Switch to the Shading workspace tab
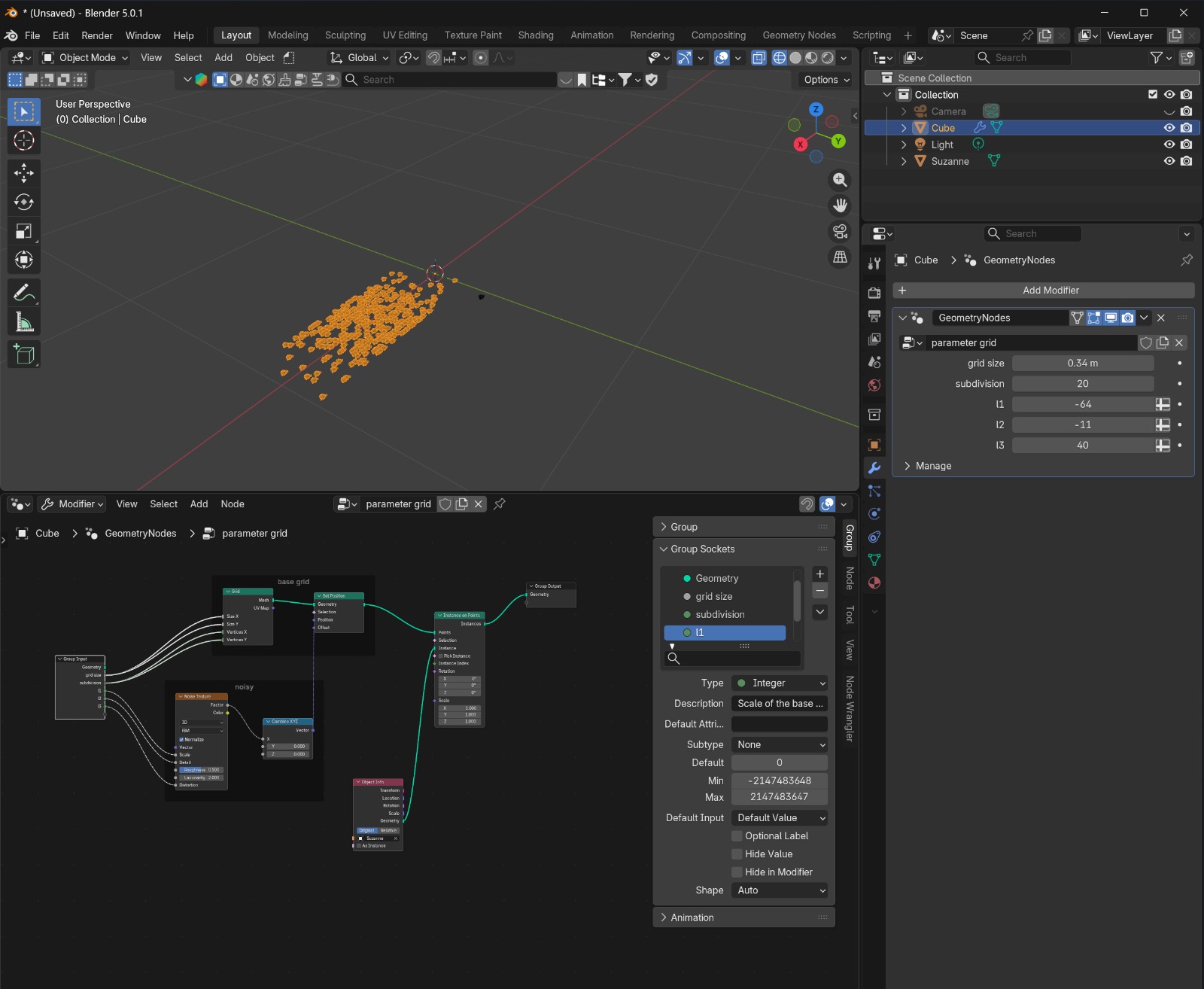The image size is (1204, 989). 535,35
